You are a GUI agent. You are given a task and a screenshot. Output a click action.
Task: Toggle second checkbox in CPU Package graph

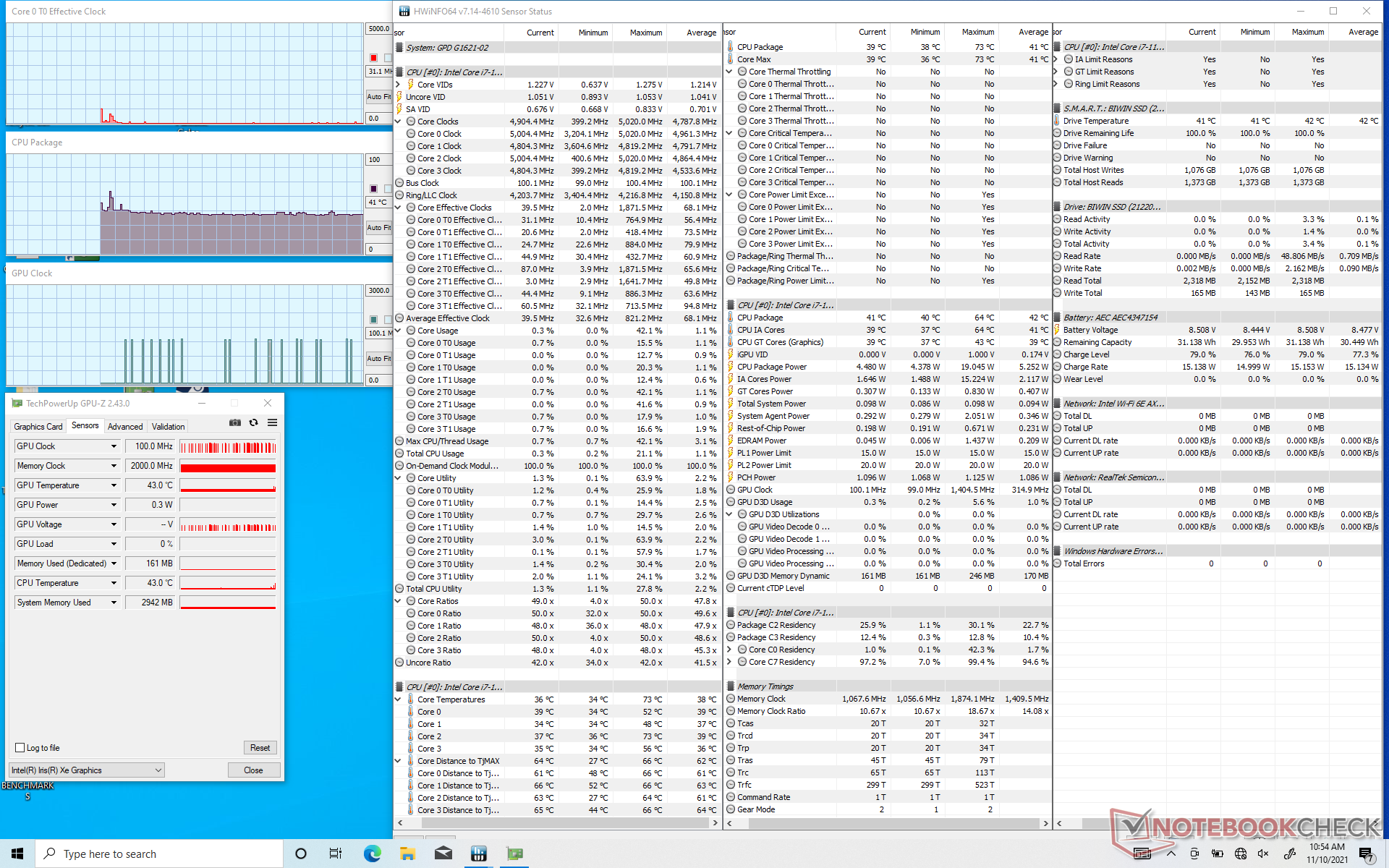click(388, 189)
